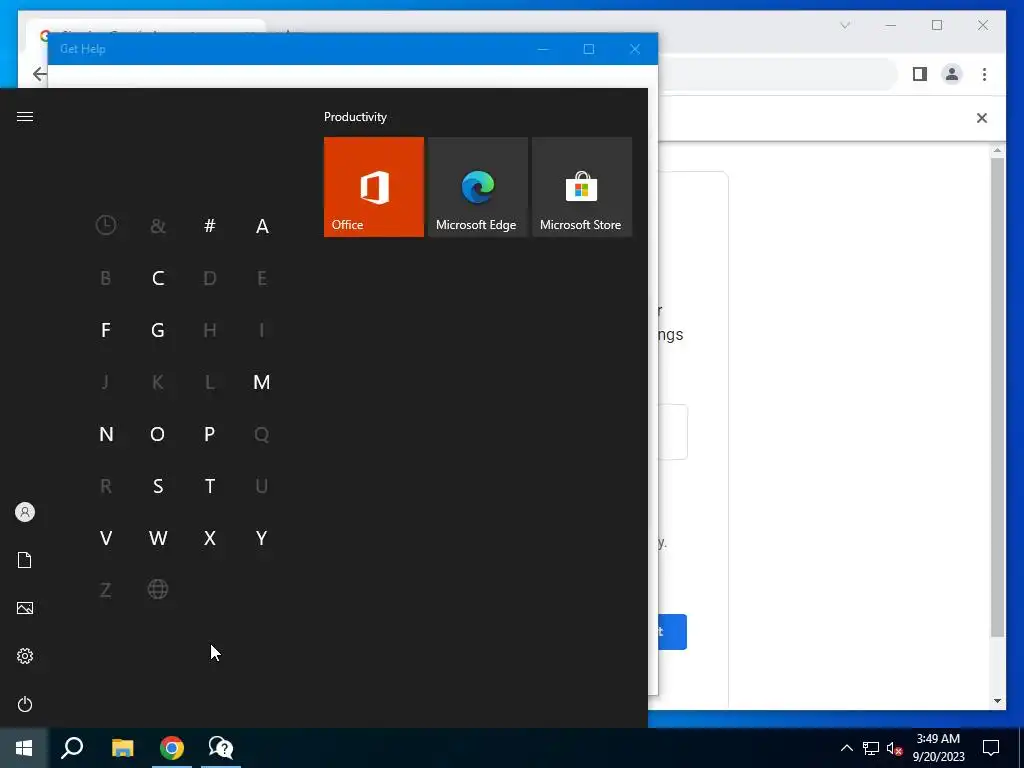Show hidden tray icons chevron

[x=846, y=748]
